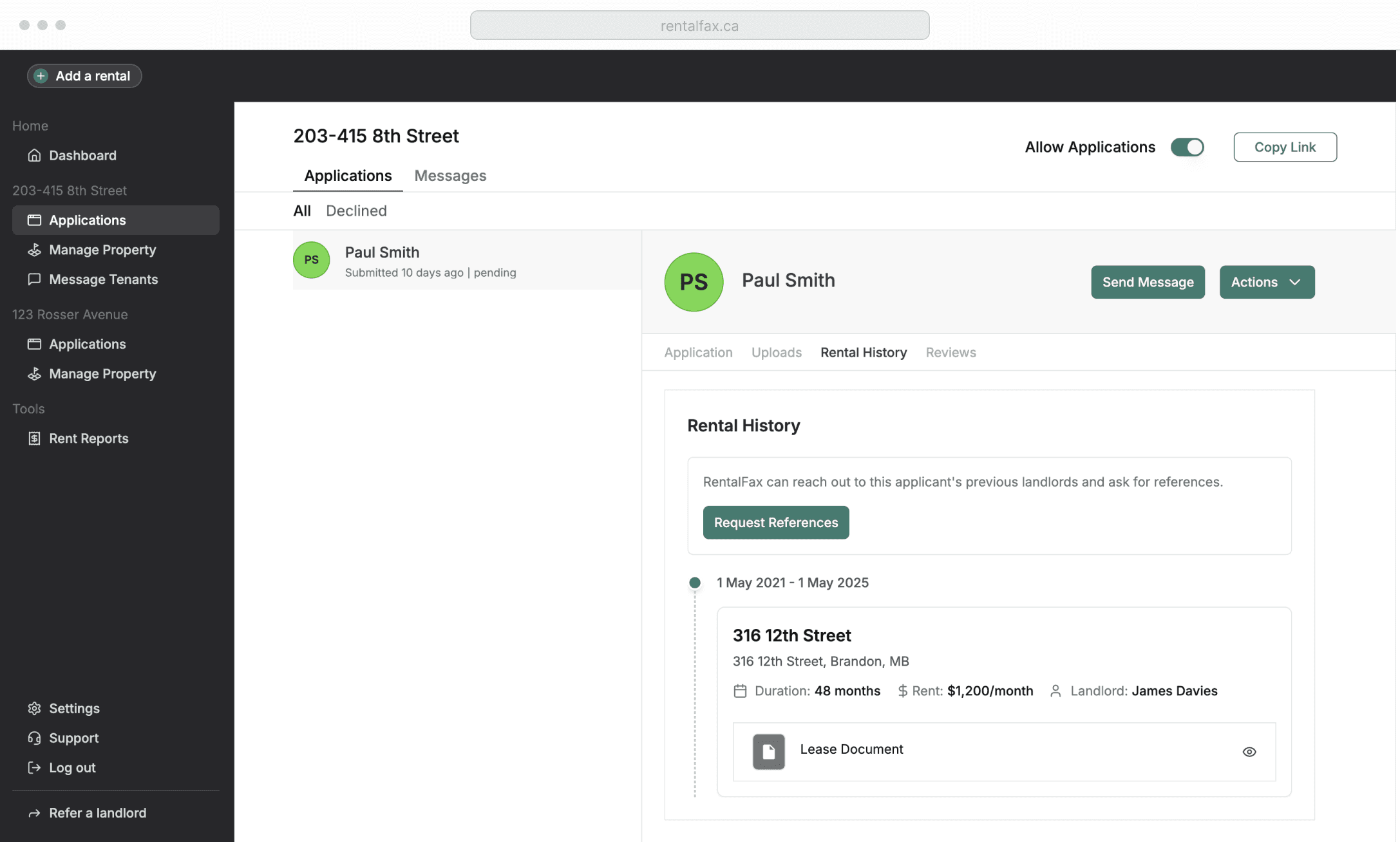Click the plus icon on Add a rental

41,76
